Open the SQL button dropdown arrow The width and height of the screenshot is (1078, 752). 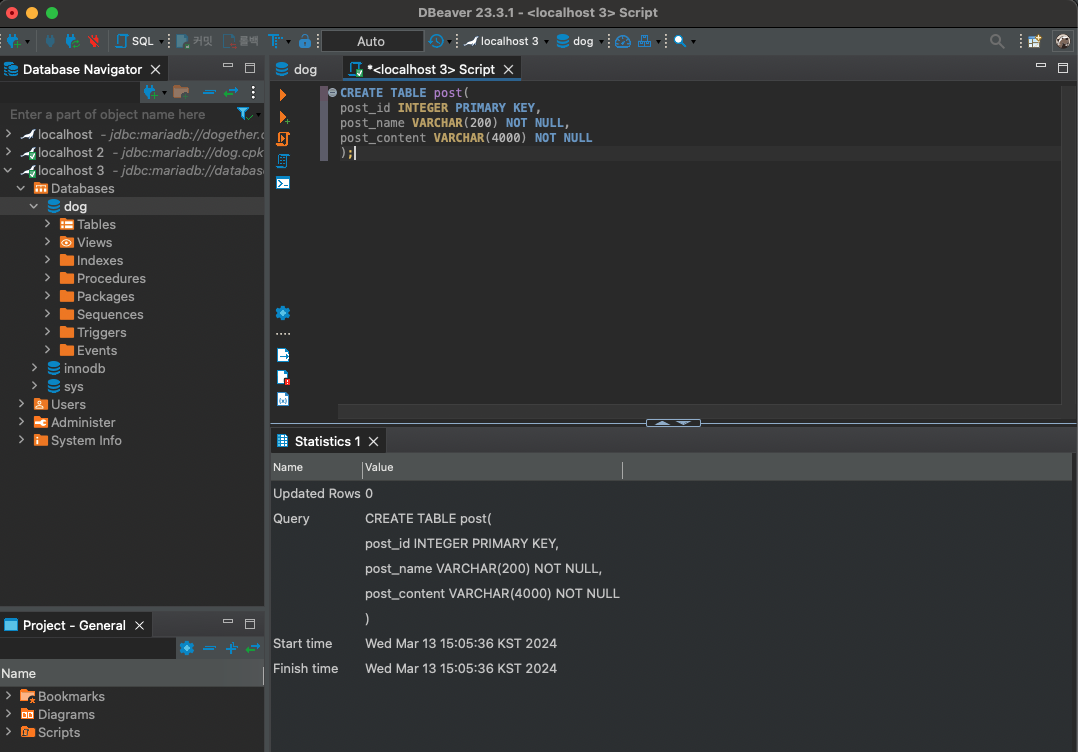pyautogui.click(x=161, y=42)
